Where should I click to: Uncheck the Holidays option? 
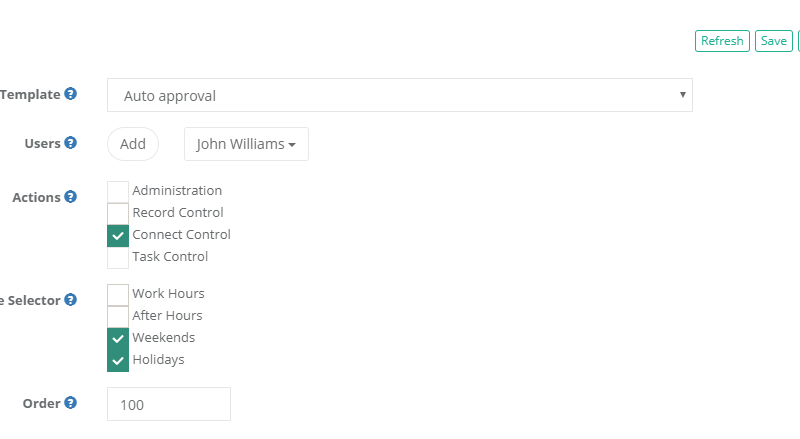tap(118, 360)
